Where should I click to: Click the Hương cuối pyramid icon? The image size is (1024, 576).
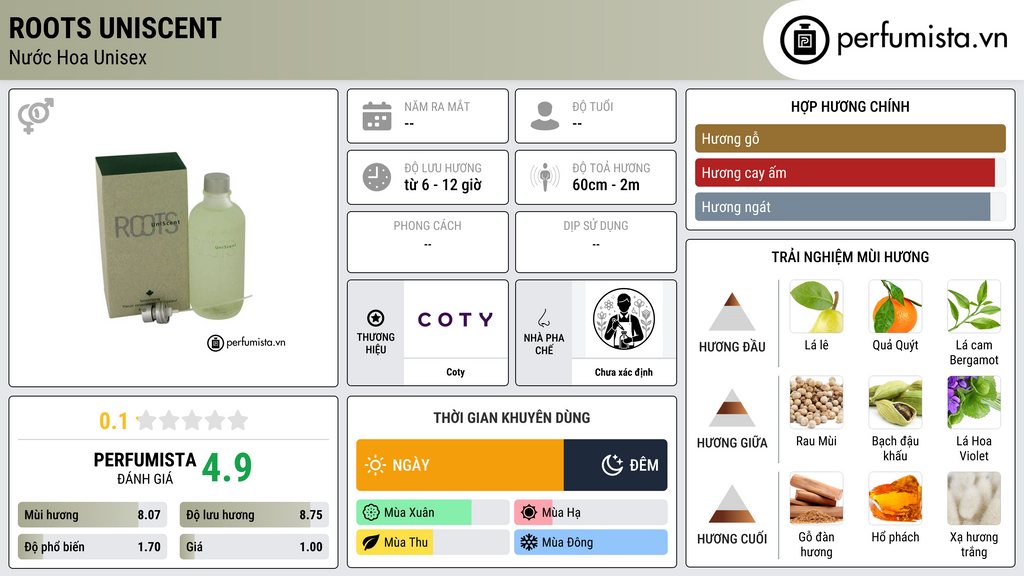click(732, 504)
